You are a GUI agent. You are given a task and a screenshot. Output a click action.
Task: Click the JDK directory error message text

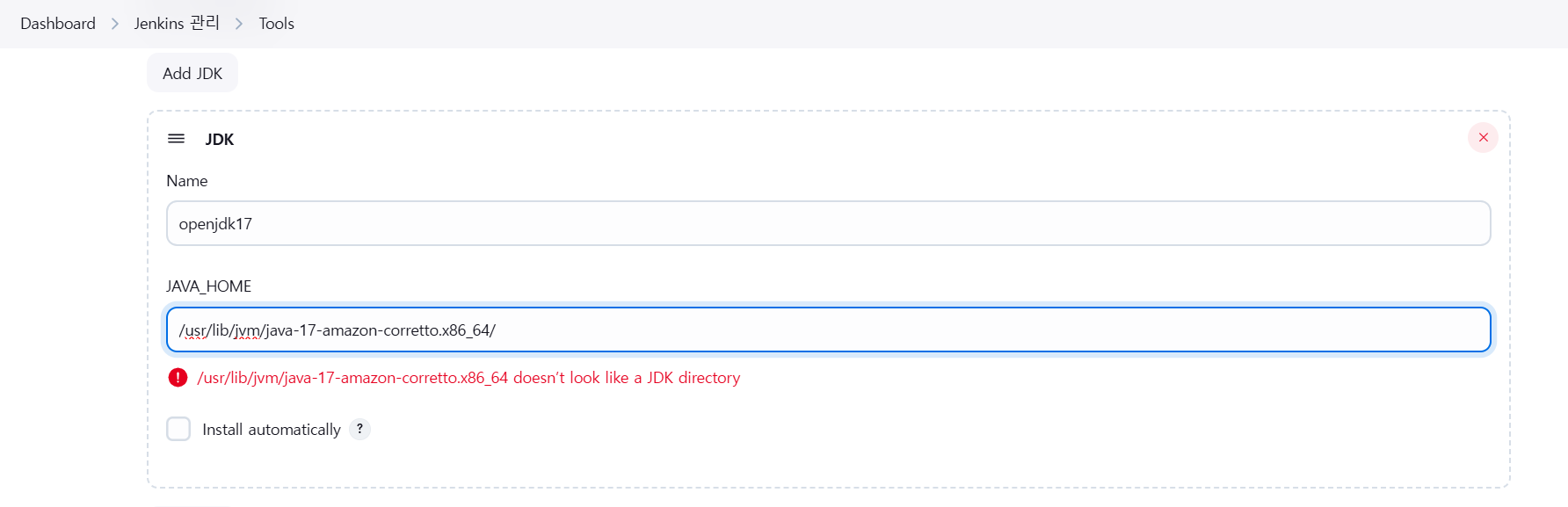pos(468,378)
